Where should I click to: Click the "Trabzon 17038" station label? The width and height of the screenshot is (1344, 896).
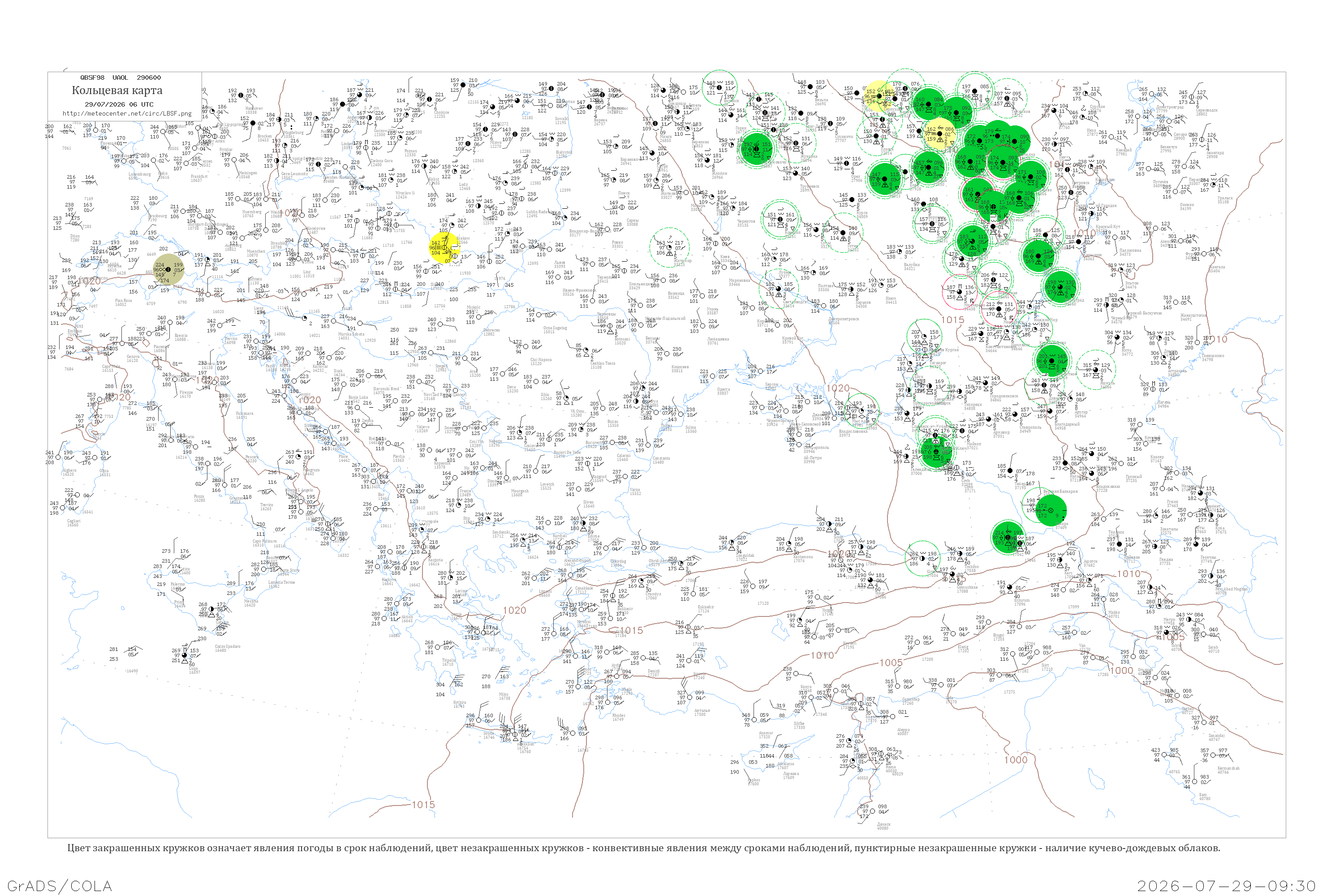point(971,569)
